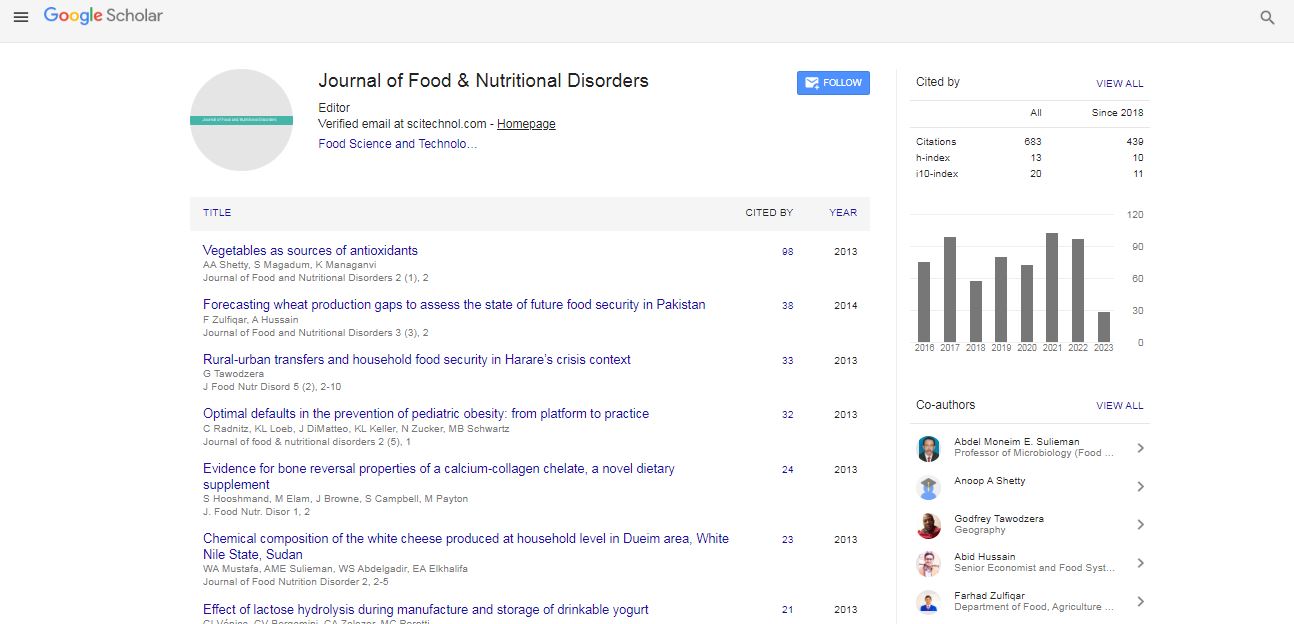Follow the Journal of Food & Nutritional Disorders
Viewport: 1294px width, 624px height.
click(x=833, y=83)
